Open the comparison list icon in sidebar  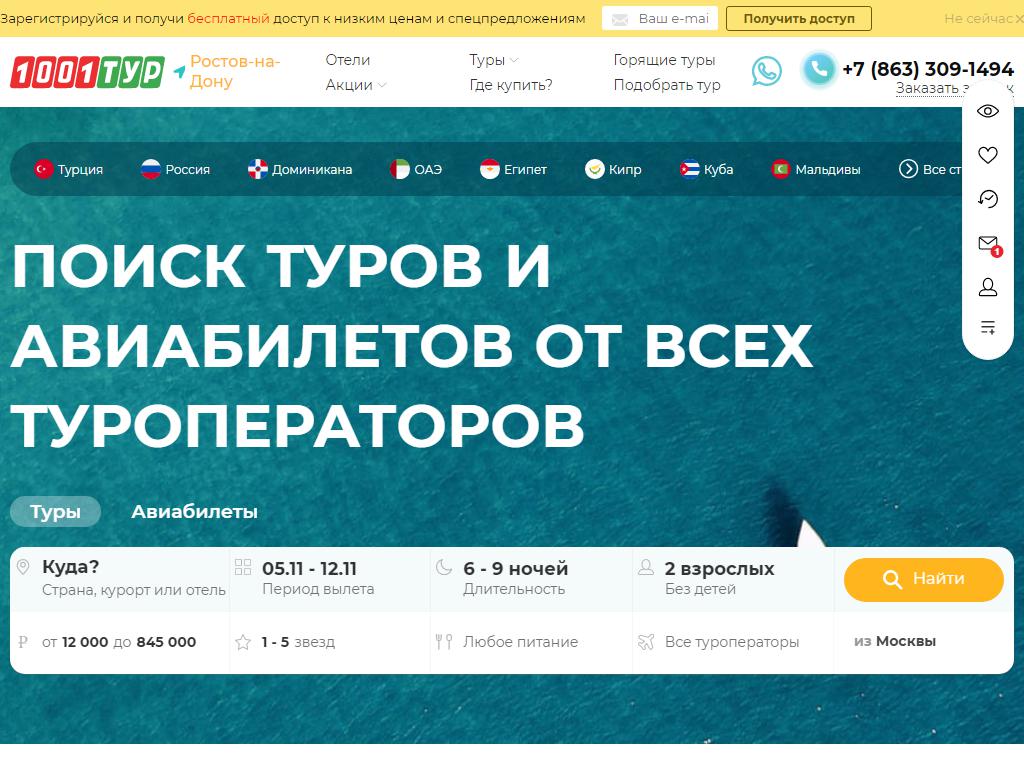(x=988, y=327)
